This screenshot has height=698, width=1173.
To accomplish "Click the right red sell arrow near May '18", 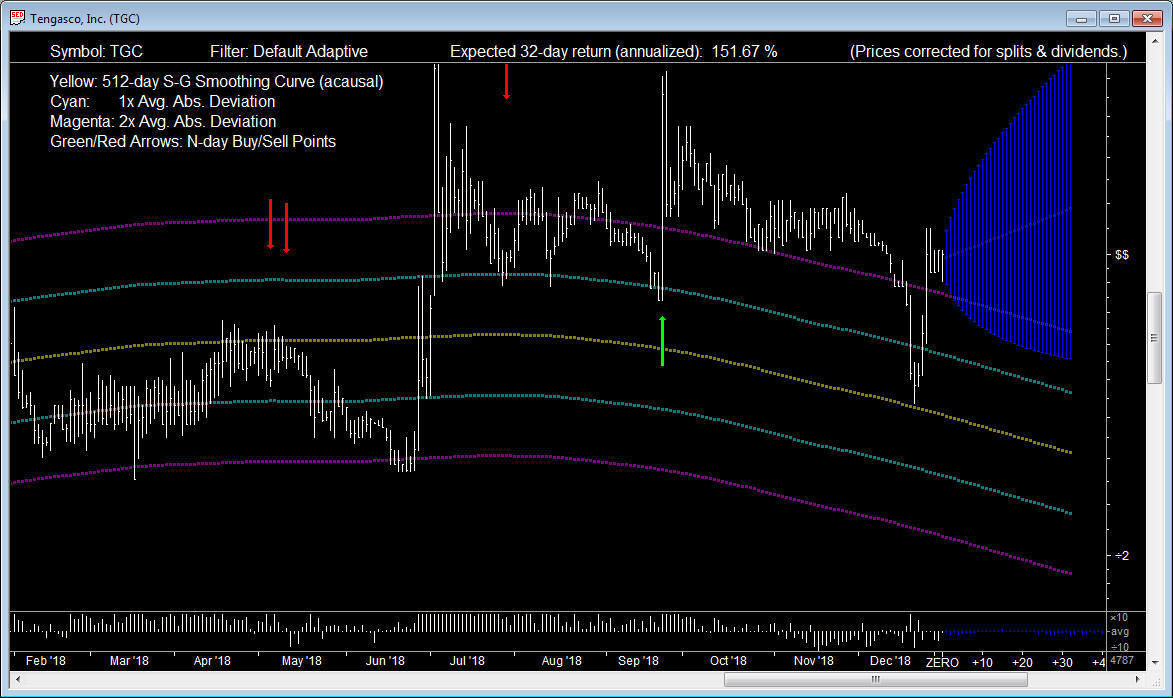I will point(287,227).
